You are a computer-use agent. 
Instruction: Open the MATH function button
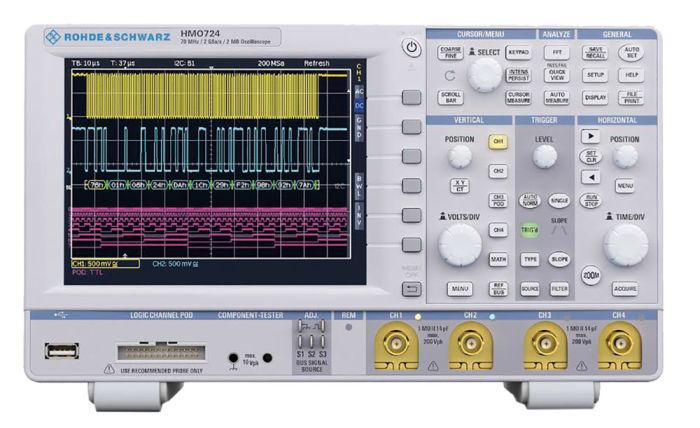point(498,259)
